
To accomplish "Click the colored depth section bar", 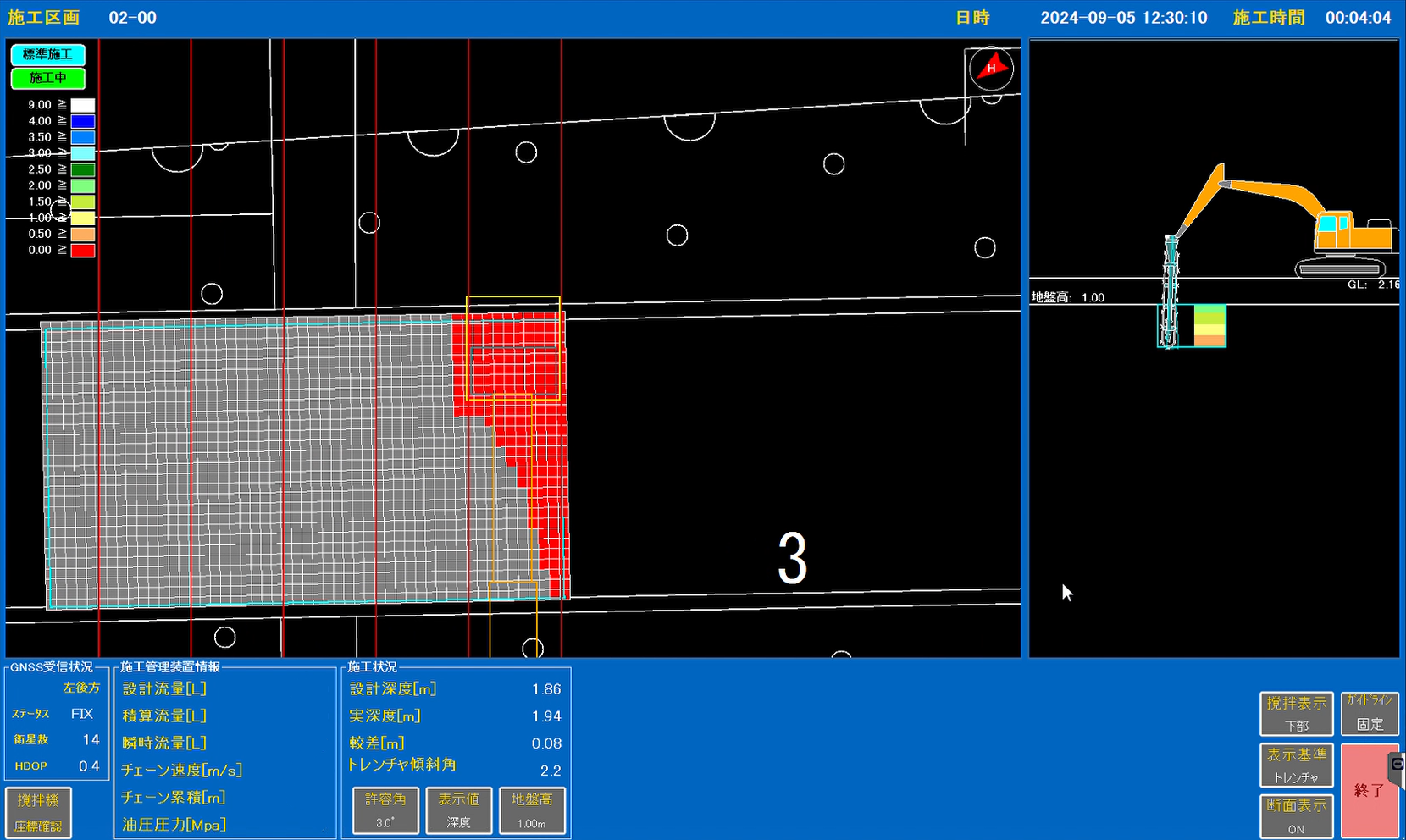I will [1209, 326].
